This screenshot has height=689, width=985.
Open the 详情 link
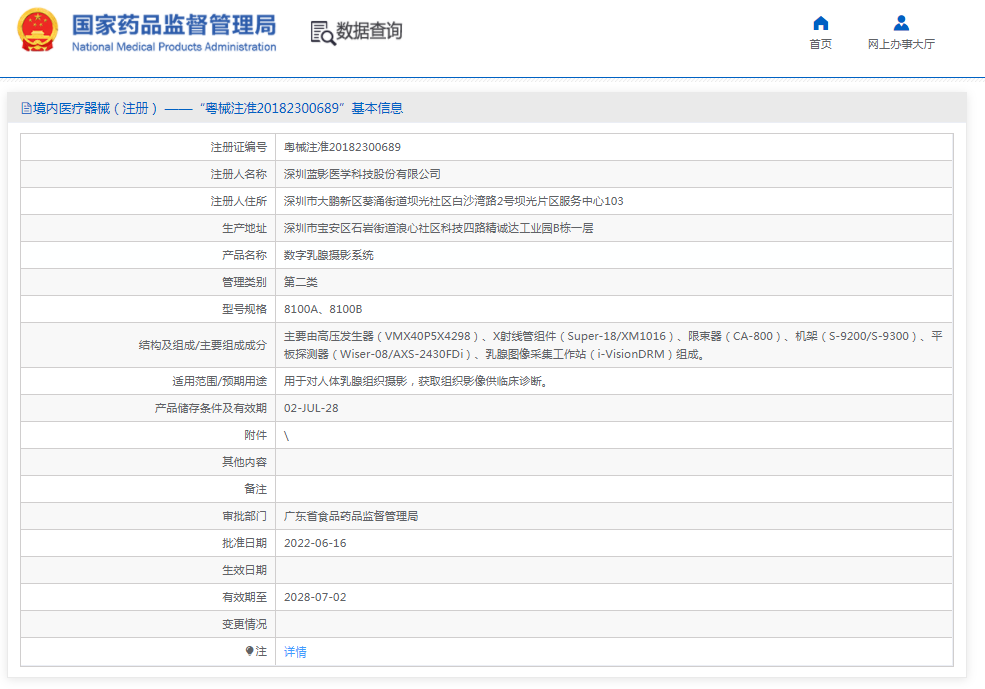[x=295, y=651]
